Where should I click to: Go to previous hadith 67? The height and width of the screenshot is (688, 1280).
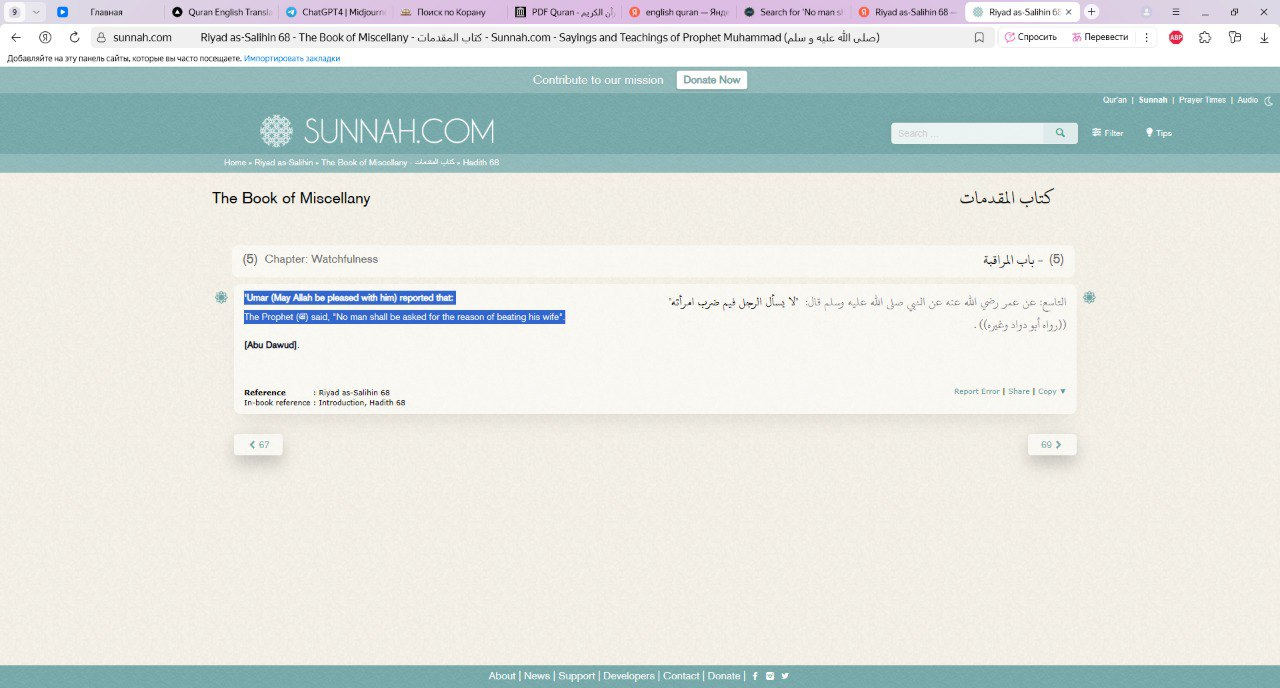[258, 445]
